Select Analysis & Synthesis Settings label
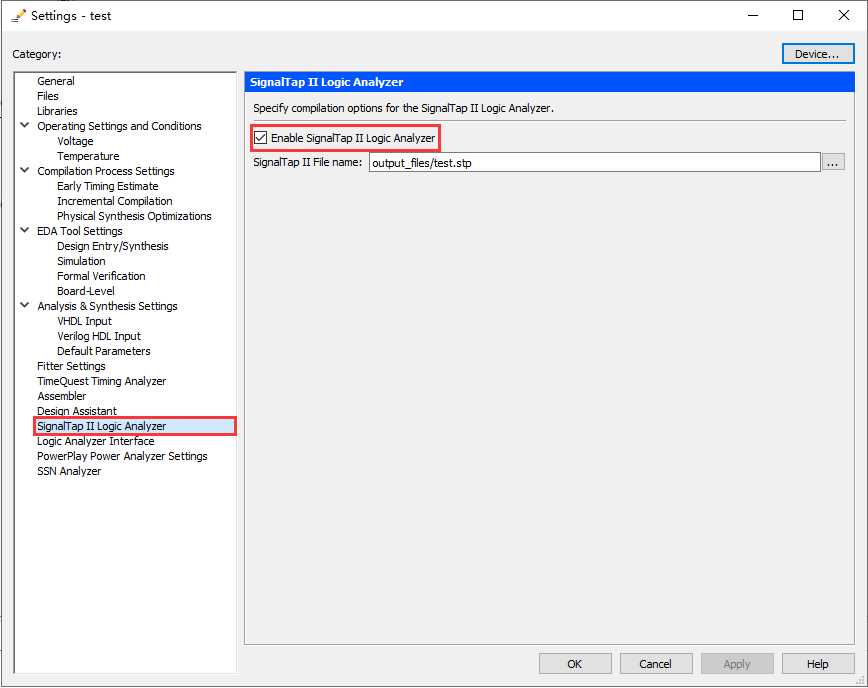 tap(107, 306)
